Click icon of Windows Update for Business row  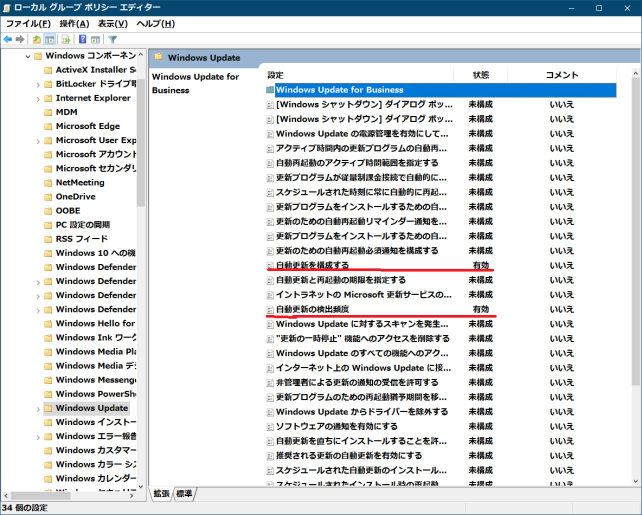270,90
